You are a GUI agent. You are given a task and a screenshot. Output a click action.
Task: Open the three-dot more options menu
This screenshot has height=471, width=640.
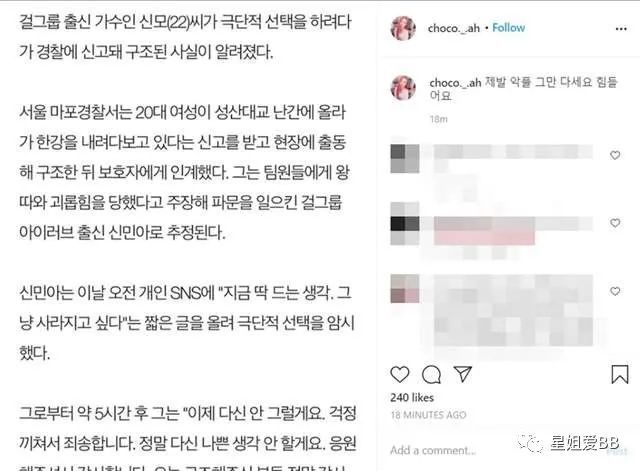point(621,29)
